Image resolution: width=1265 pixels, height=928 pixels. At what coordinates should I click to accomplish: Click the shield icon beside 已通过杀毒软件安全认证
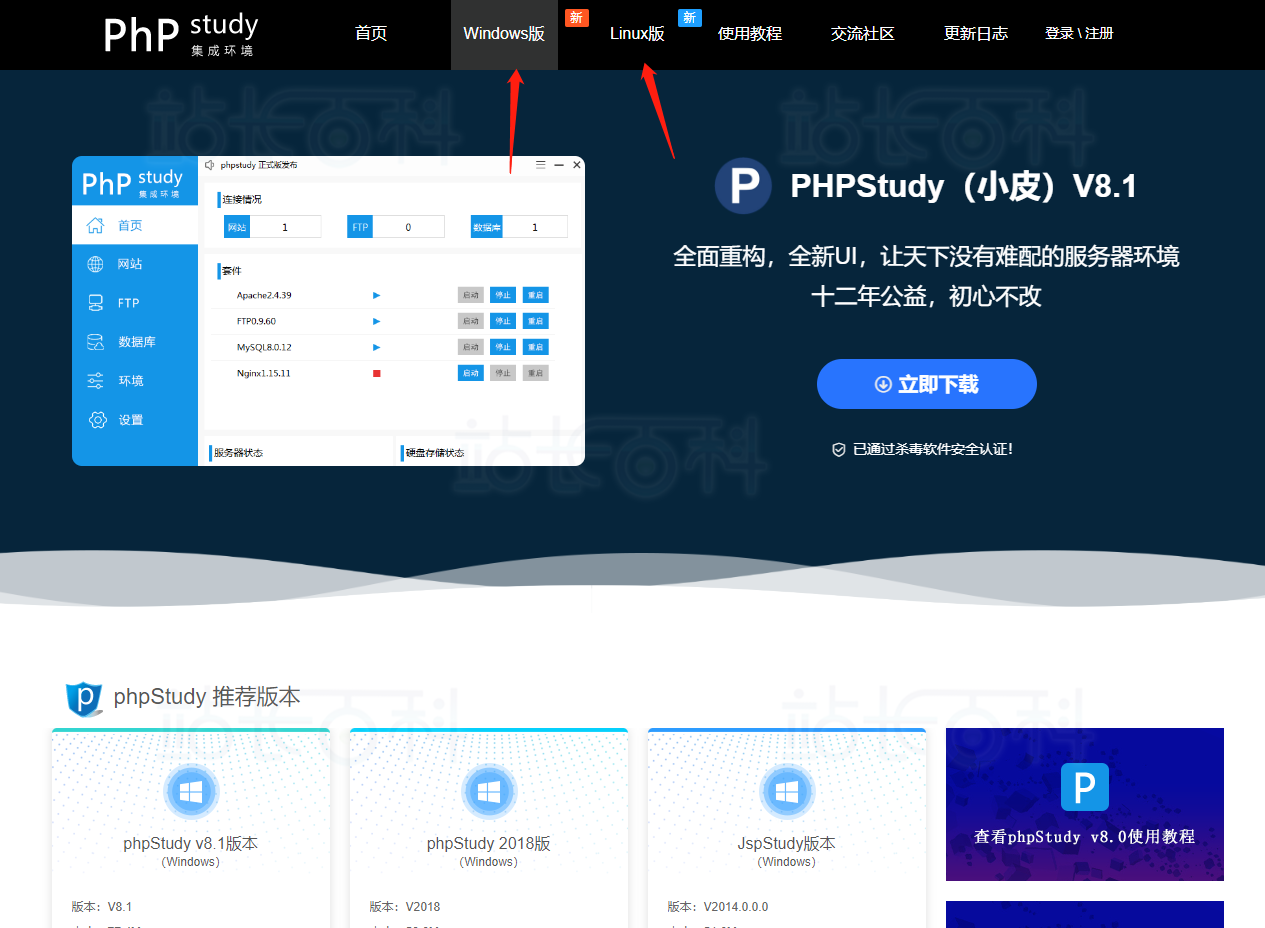tap(839, 450)
